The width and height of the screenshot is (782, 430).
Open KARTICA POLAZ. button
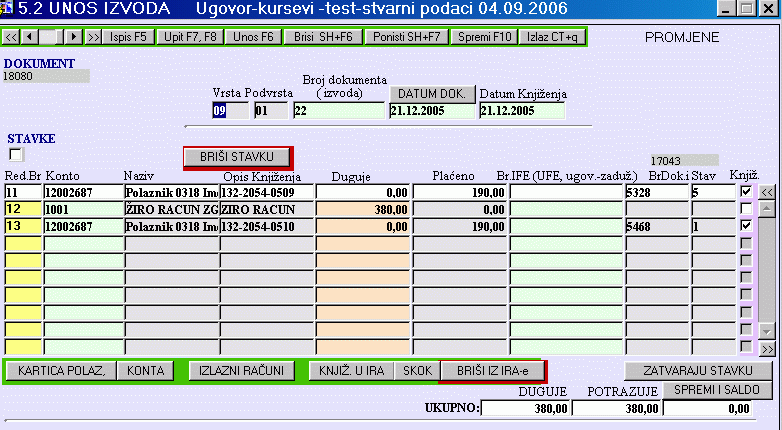pyautogui.click(x=61, y=371)
